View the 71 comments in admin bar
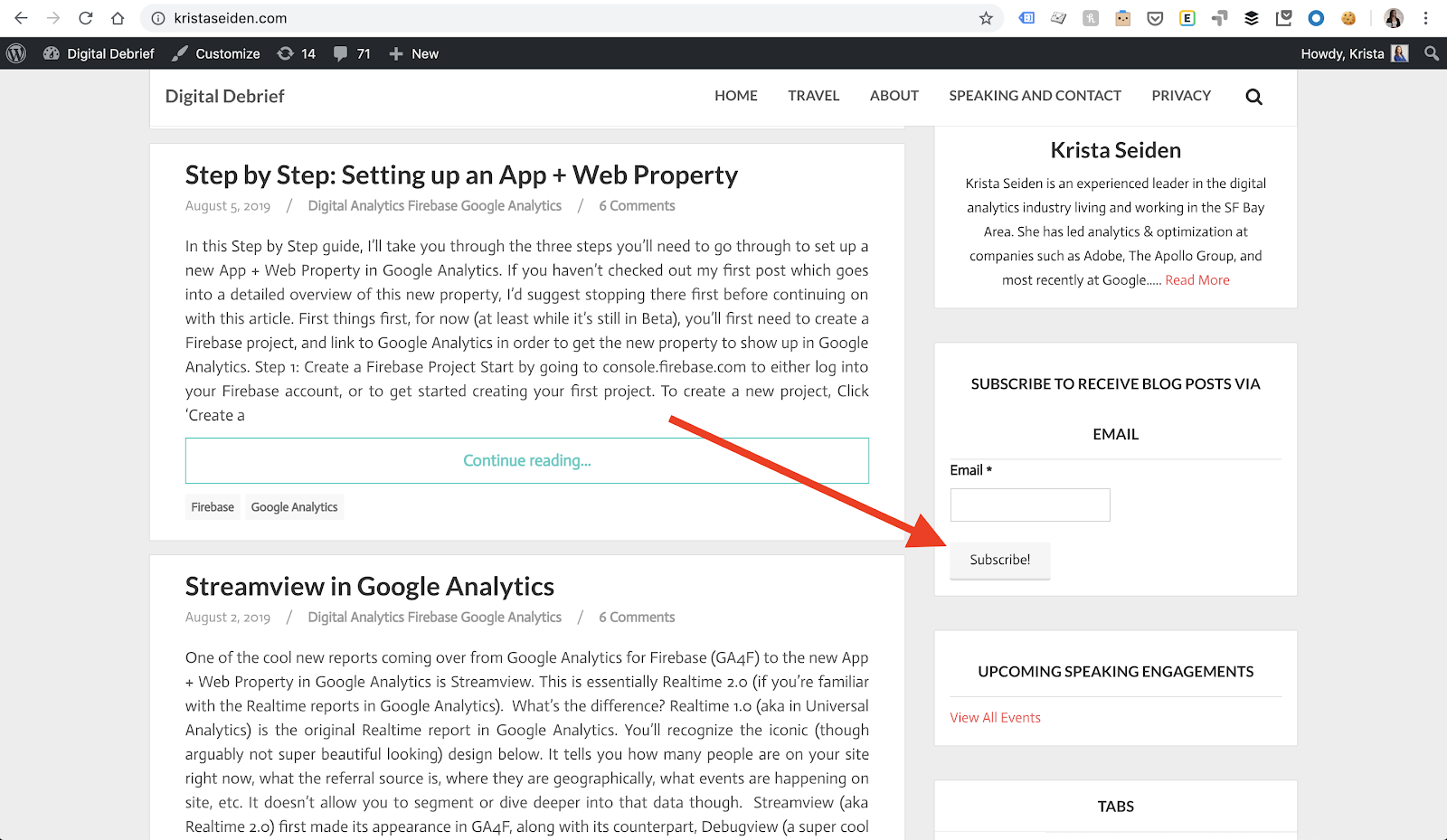 tap(352, 53)
